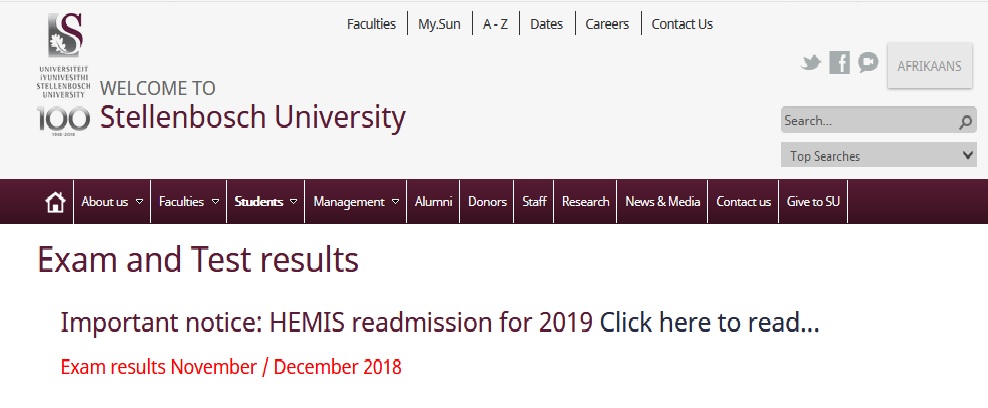This screenshot has width=988, height=408.
Task: Open the Facebook icon
Action: (840, 63)
